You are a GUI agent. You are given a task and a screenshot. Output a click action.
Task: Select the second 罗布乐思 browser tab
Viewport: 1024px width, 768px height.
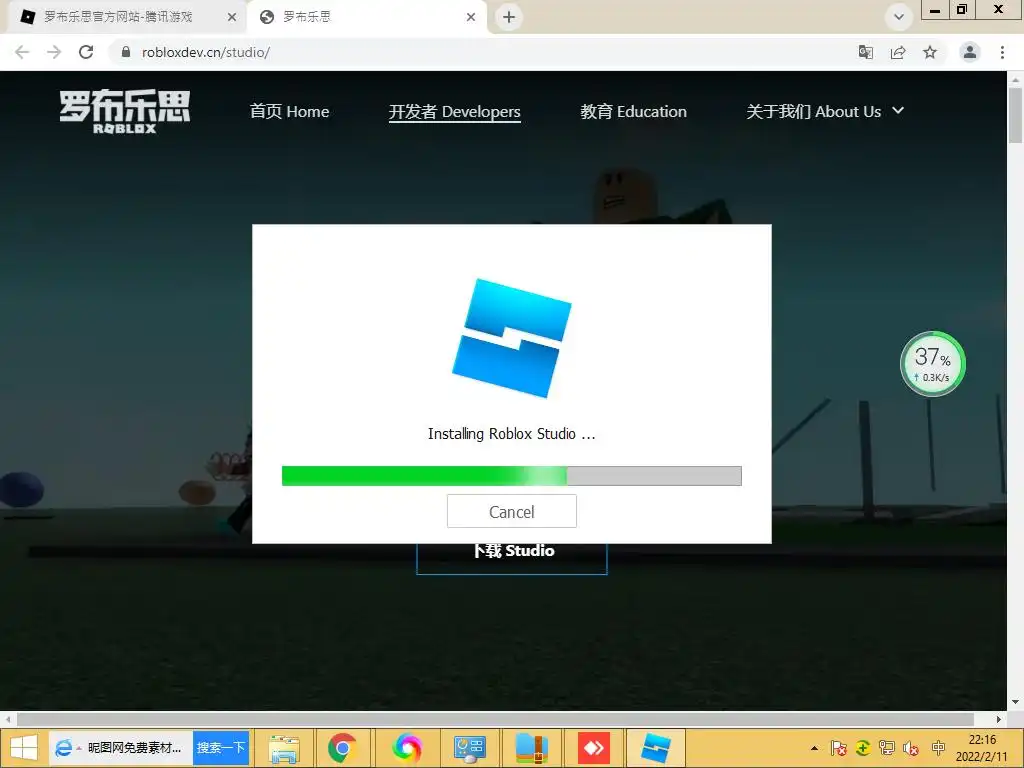coord(366,17)
